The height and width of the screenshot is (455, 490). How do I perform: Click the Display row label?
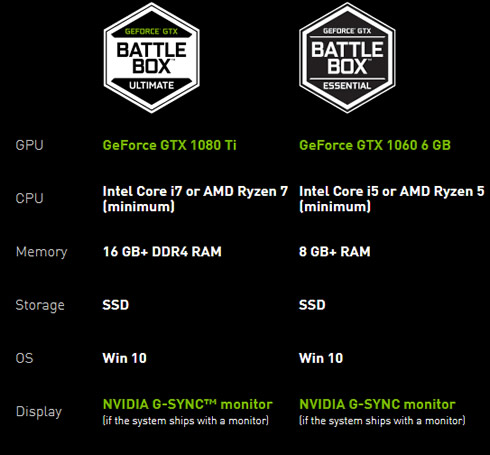39,412
